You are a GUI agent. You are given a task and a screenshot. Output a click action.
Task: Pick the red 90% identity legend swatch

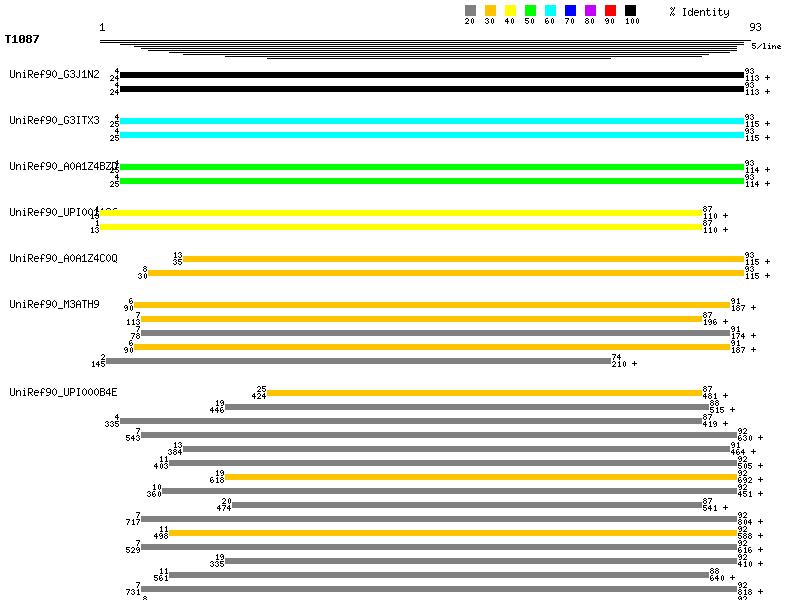610,11
